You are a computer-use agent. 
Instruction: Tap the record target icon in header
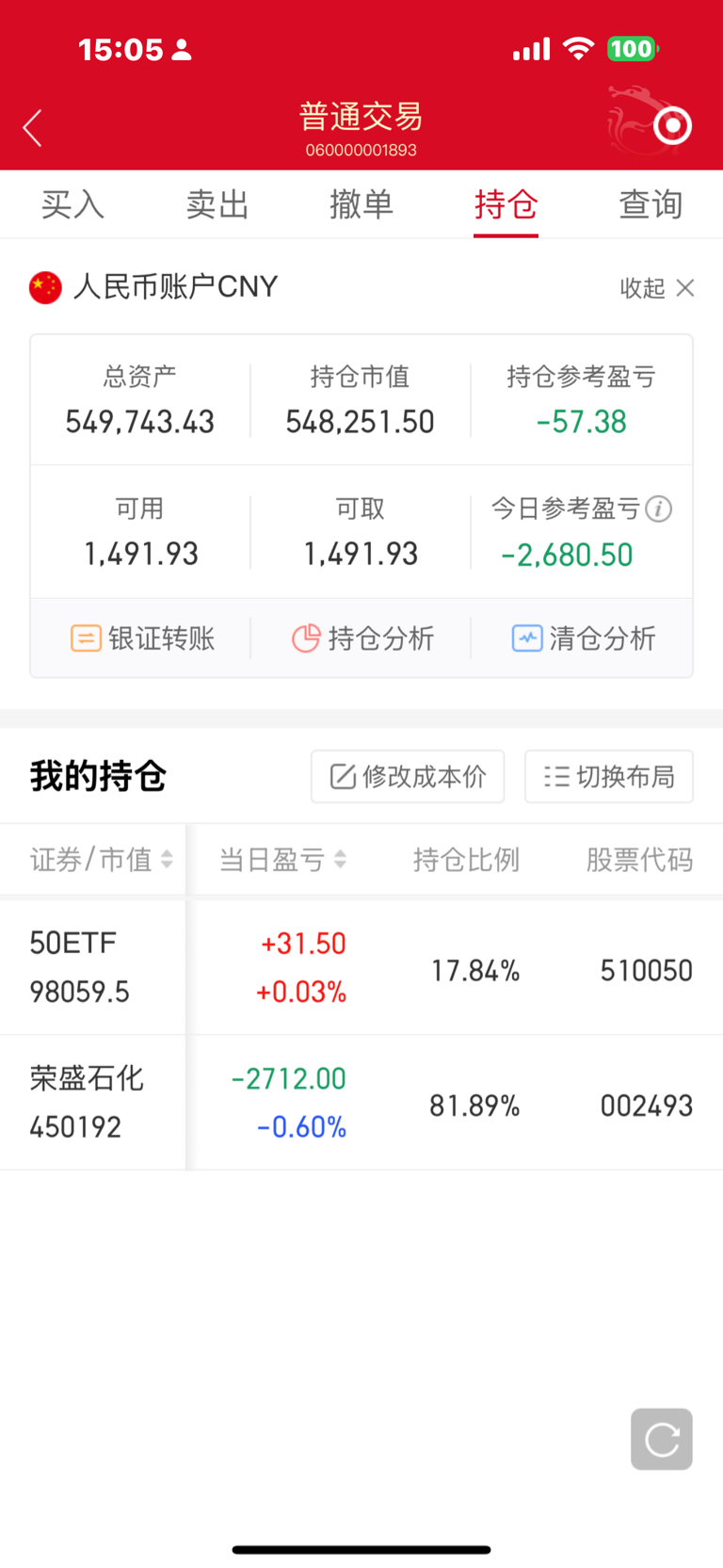pyautogui.click(x=672, y=125)
